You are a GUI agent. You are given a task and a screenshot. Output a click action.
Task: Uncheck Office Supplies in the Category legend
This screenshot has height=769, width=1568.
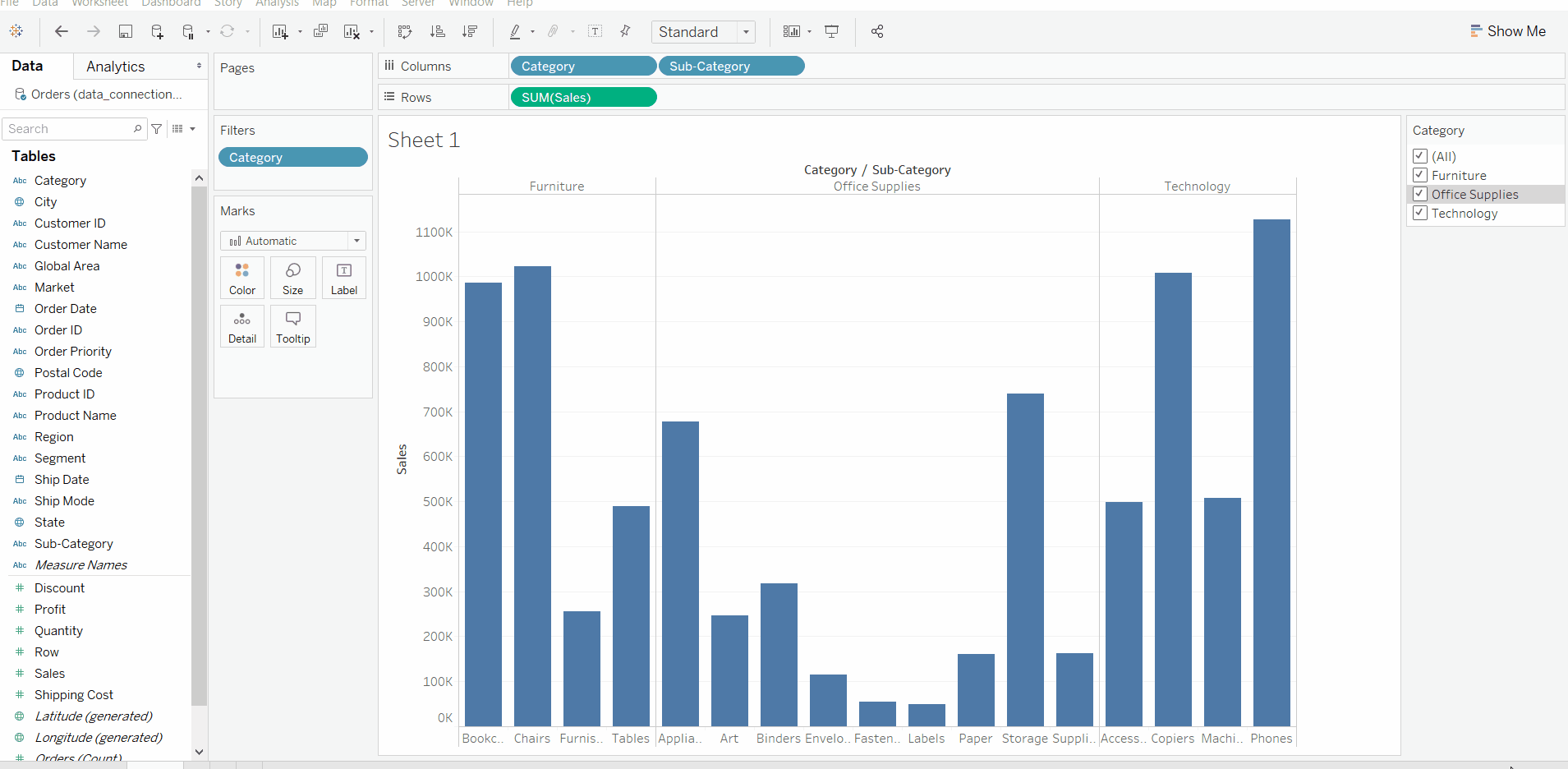click(x=1420, y=194)
